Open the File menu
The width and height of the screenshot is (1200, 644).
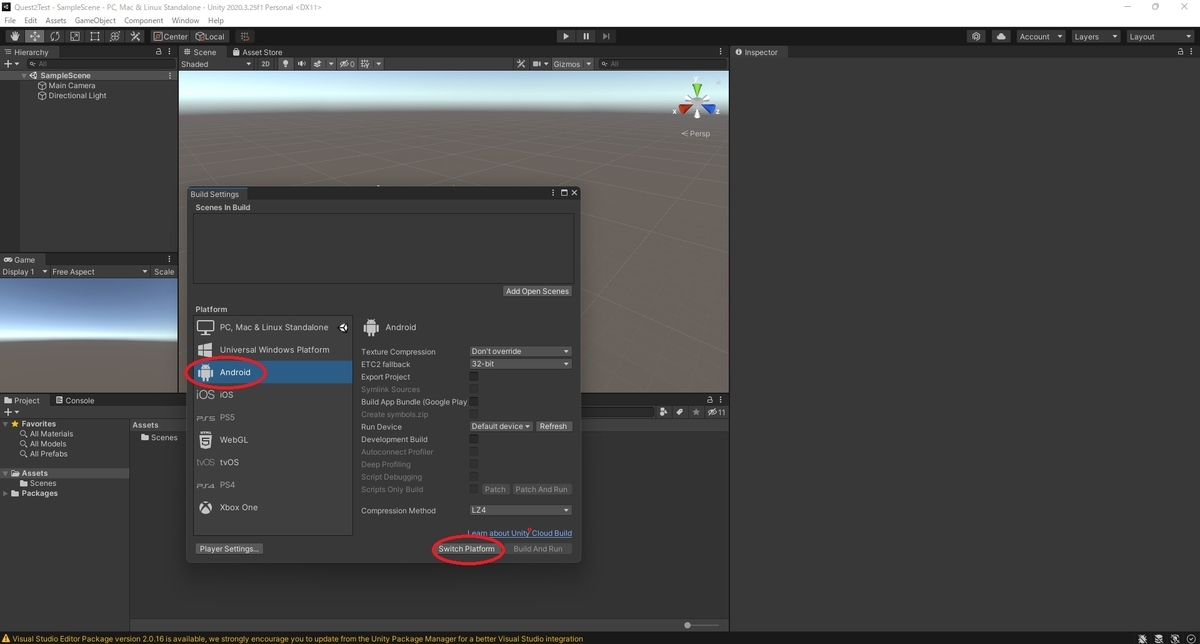tap(10, 20)
